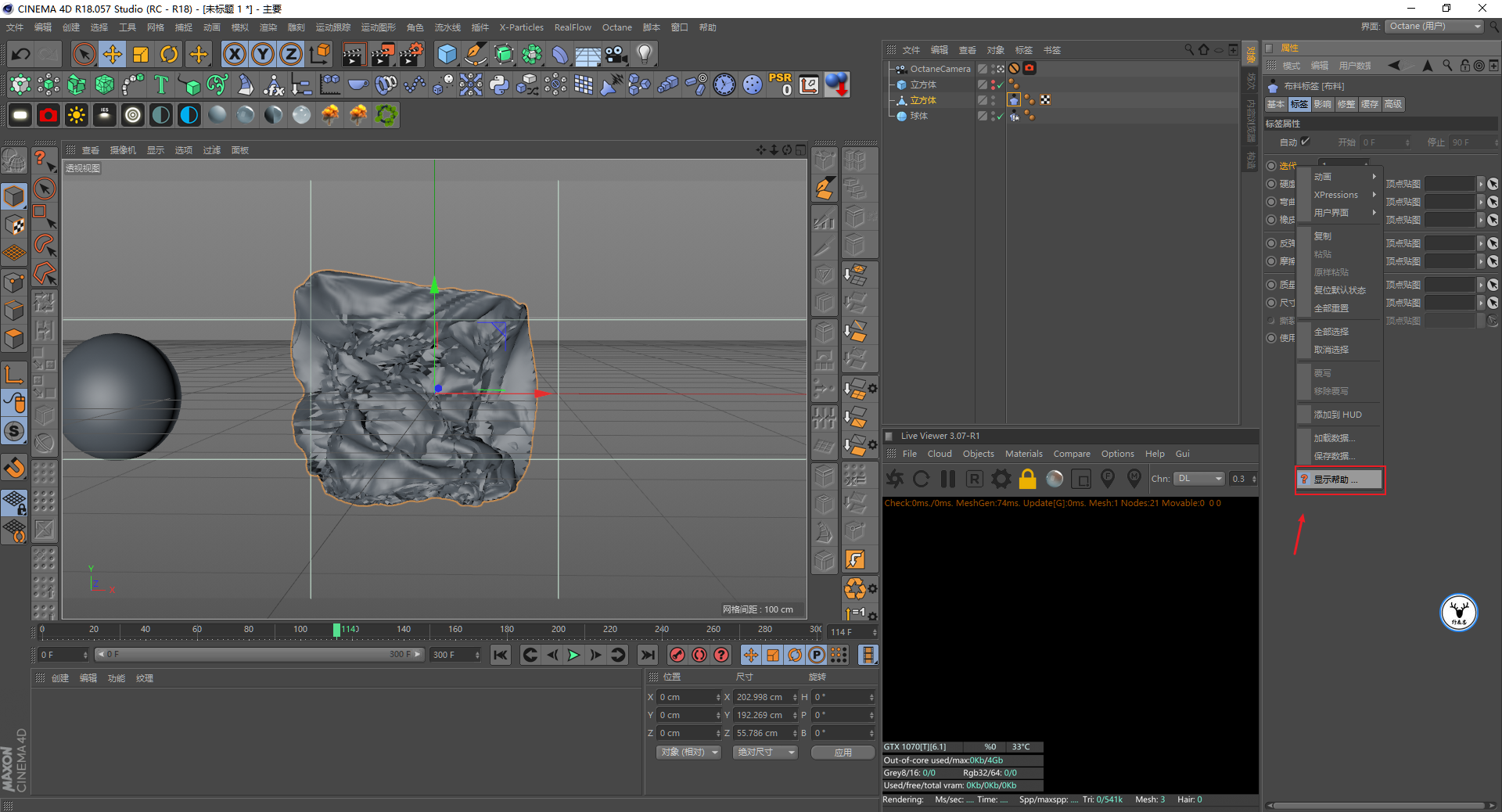Viewport: 1502px width, 812px height.
Task: Choose 全部选择 from context menu
Action: pyautogui.click(x=1339, y=332)
